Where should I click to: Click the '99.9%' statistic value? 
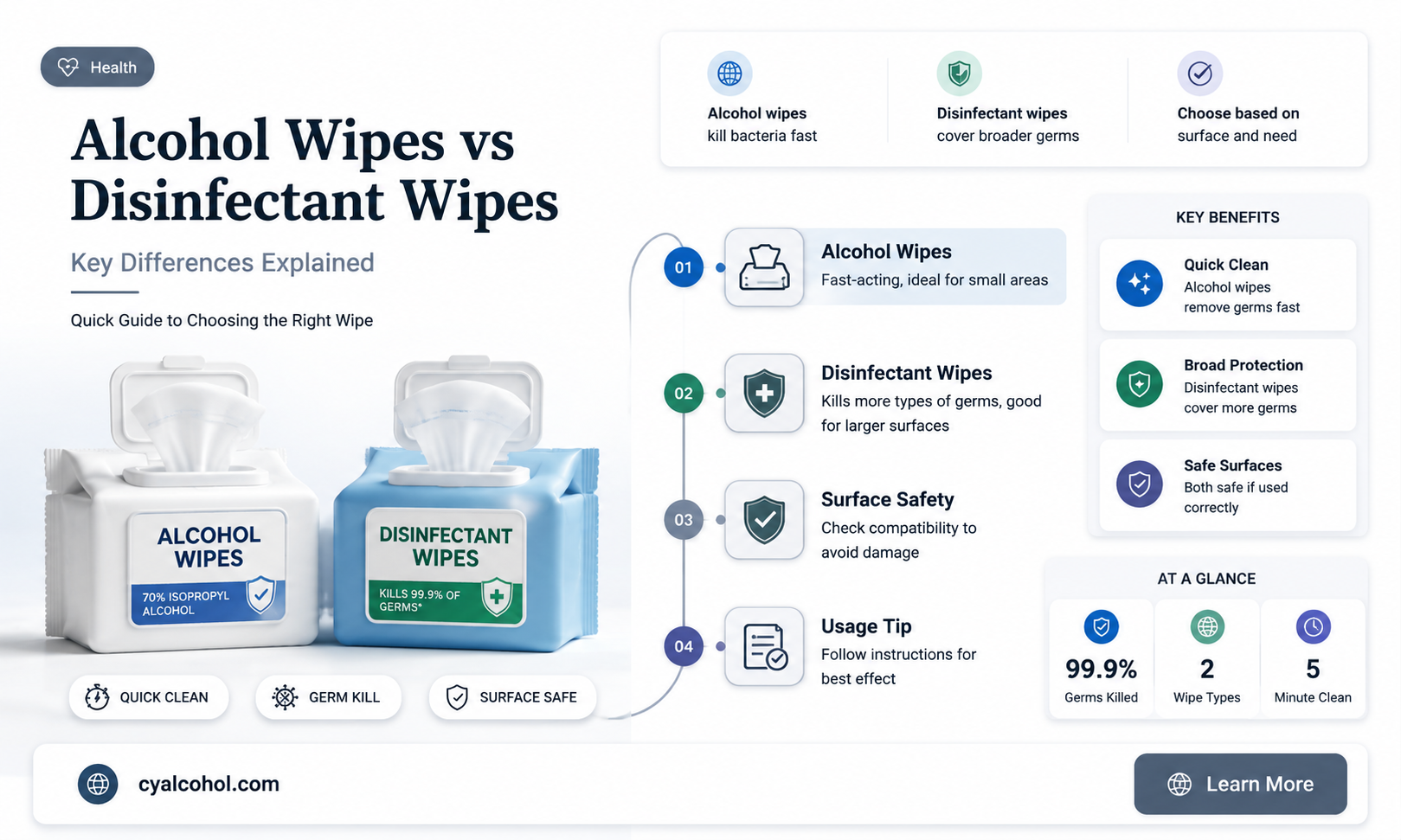(1101, 669)
